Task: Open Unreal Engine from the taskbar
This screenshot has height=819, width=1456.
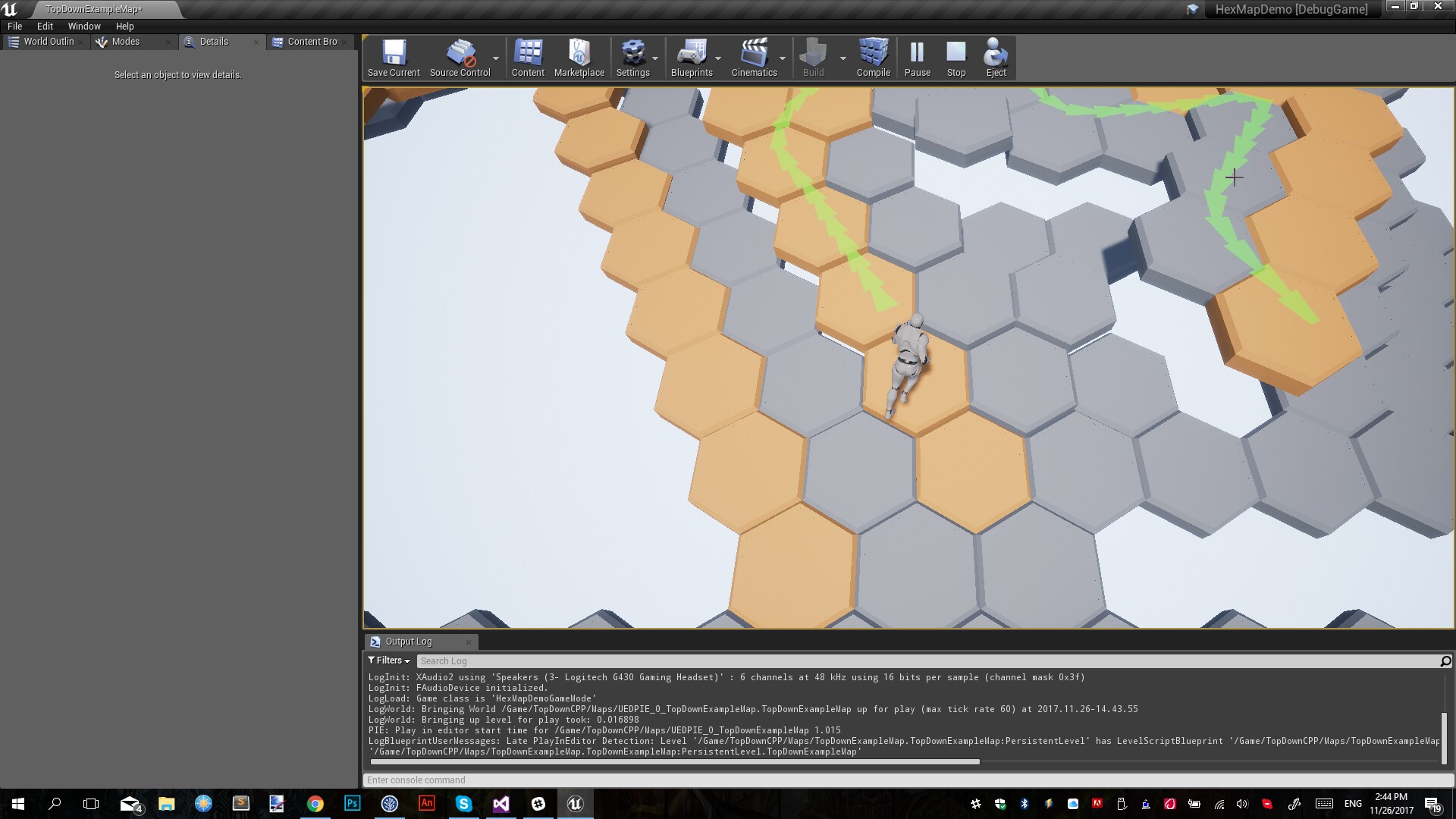Action: point(575,803)
